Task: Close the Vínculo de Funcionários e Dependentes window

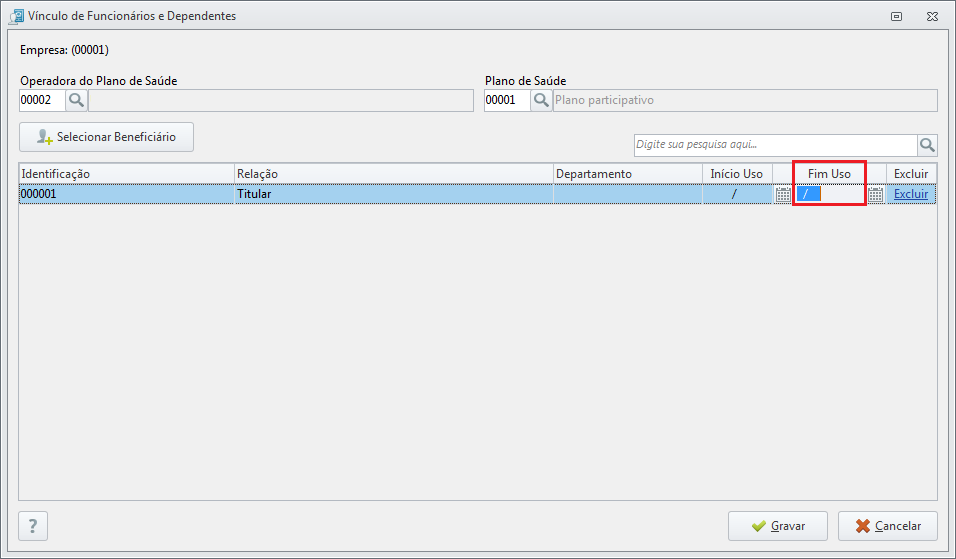Action: 932,16
